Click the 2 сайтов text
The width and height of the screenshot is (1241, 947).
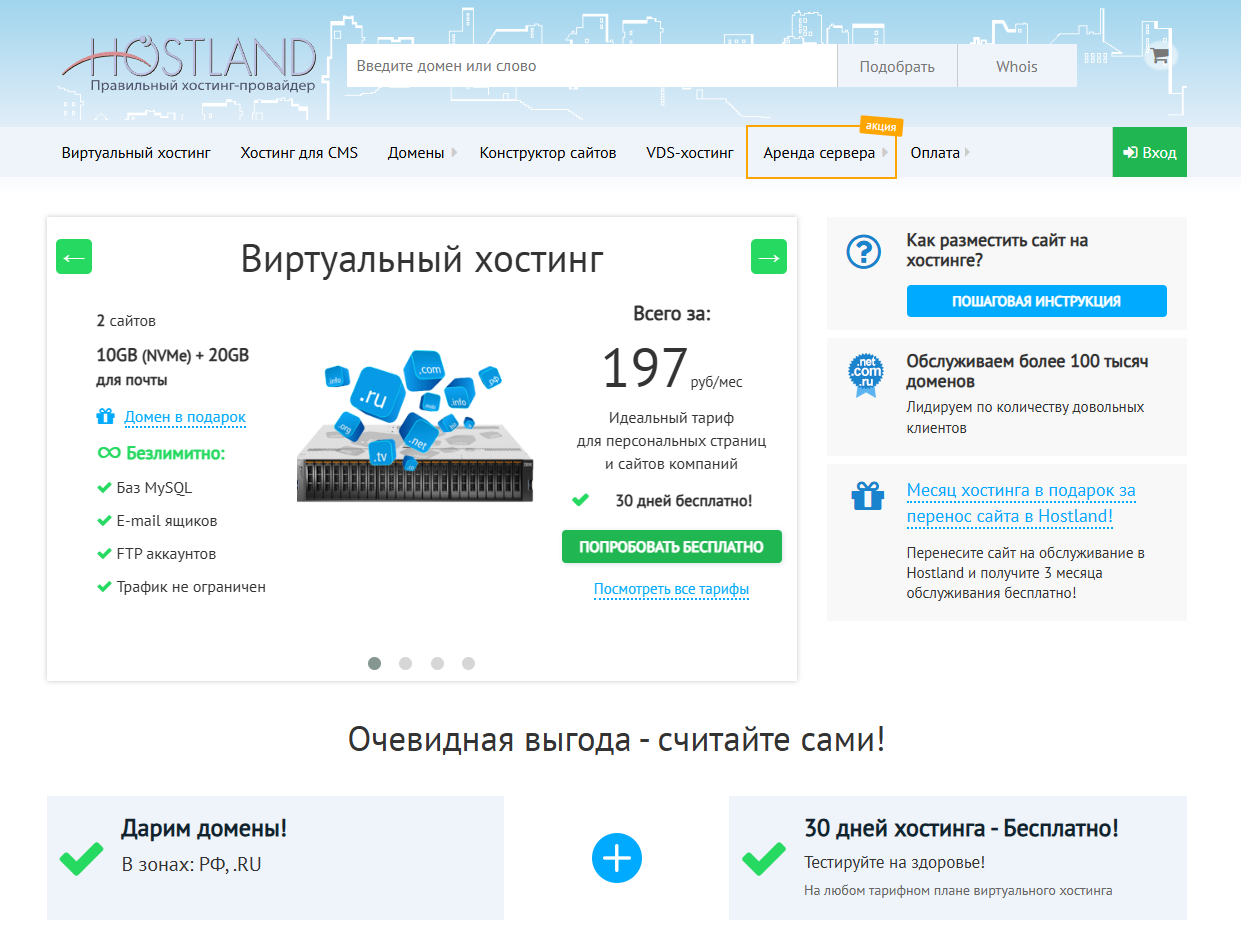click(x=126, y=321)
